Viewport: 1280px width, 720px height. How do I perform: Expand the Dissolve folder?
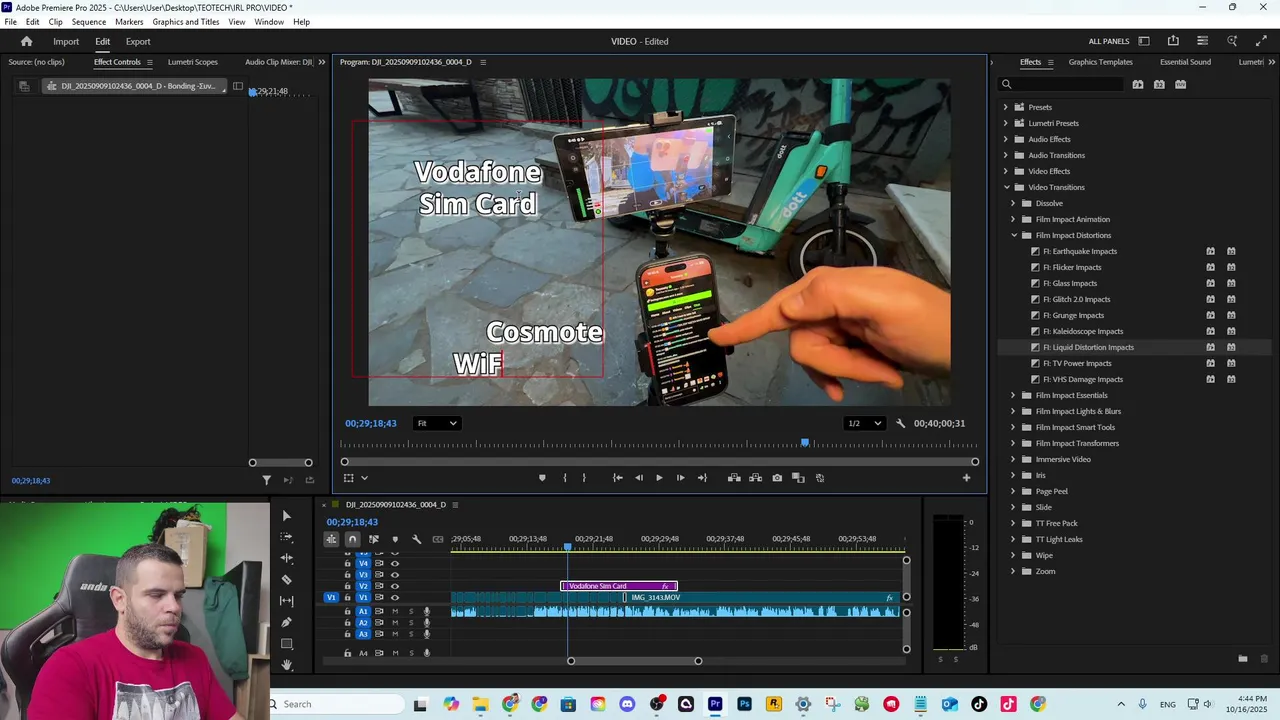(1013, 203)
